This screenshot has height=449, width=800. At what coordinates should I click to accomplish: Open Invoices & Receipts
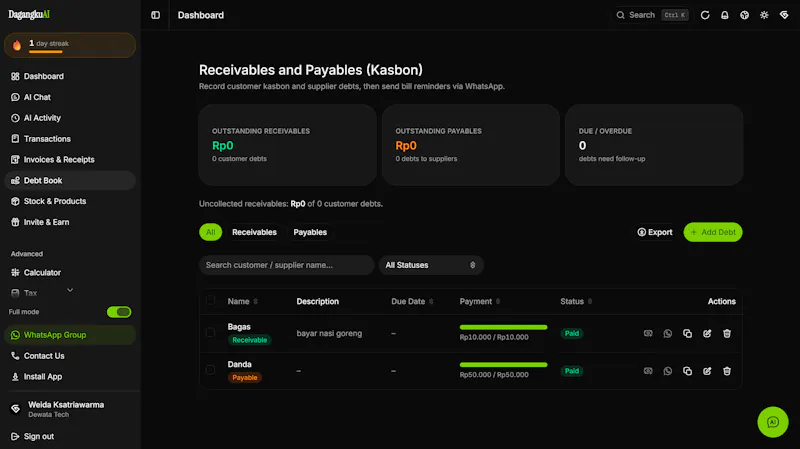(x=70, y=160)
